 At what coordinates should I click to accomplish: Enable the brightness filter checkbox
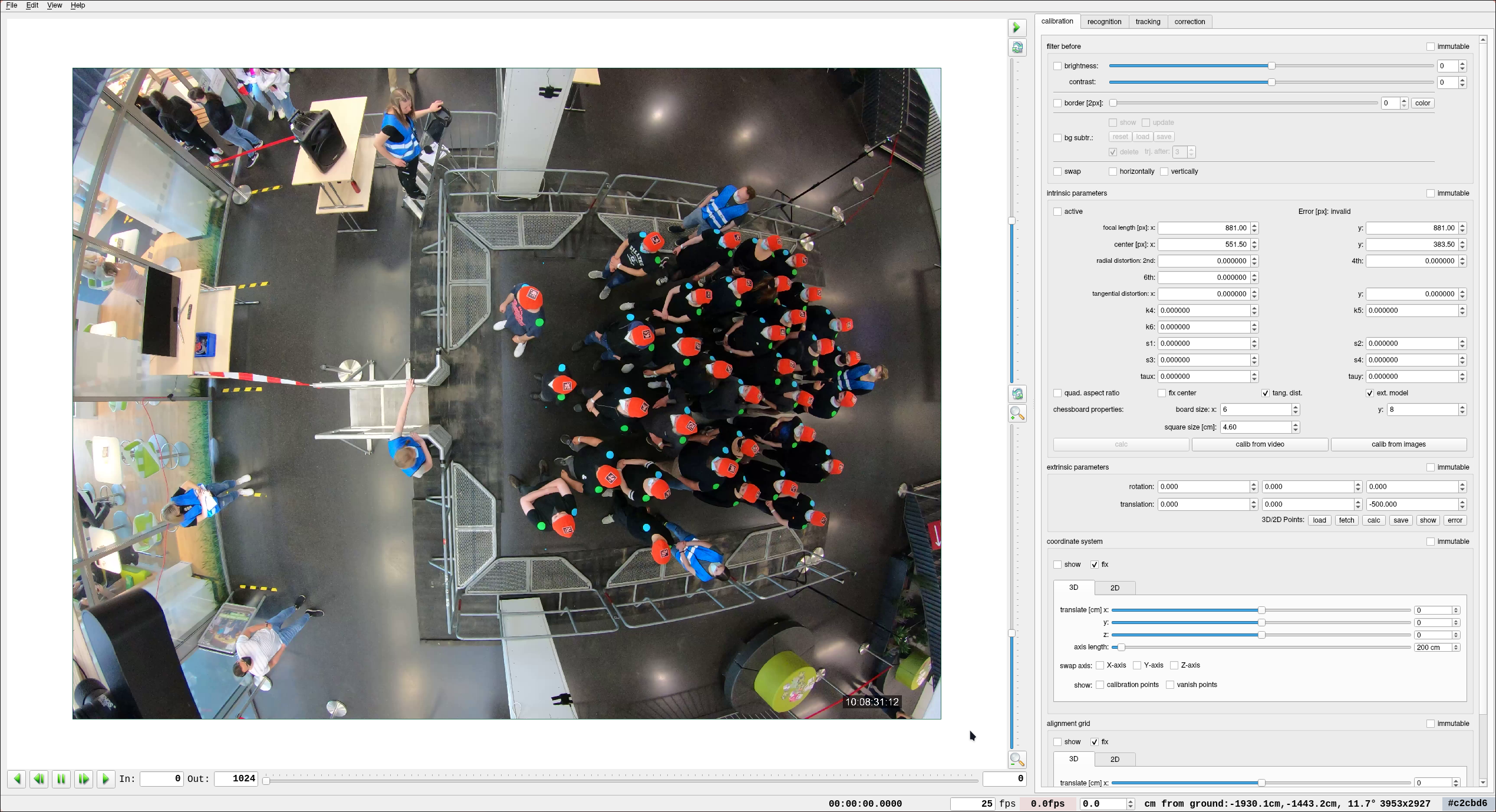click(x=1057, y=66)
